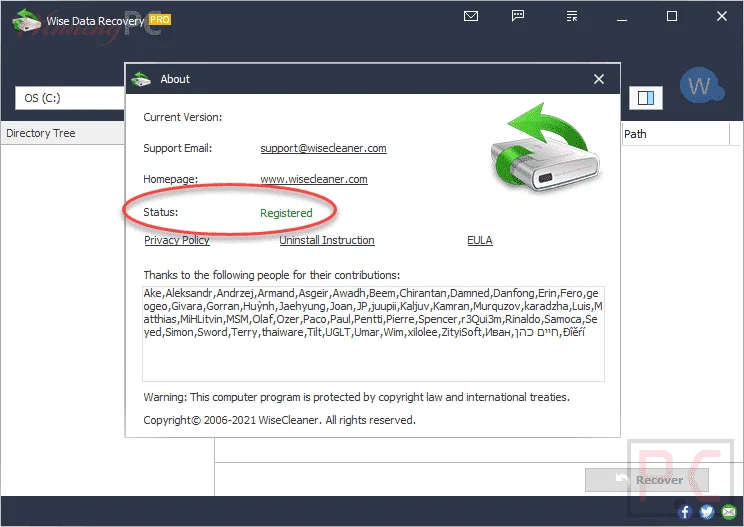Open the email share icon in status bar
The image size is (744, 527).
click(728, 511)
